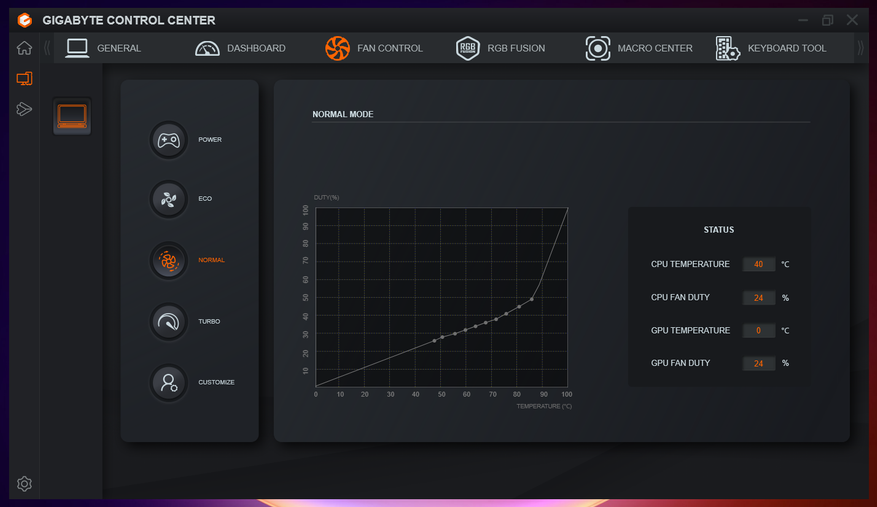Click the CPU Temperature value 40
Viewport: 877px width, 507px height.
[x=758, y=264]
